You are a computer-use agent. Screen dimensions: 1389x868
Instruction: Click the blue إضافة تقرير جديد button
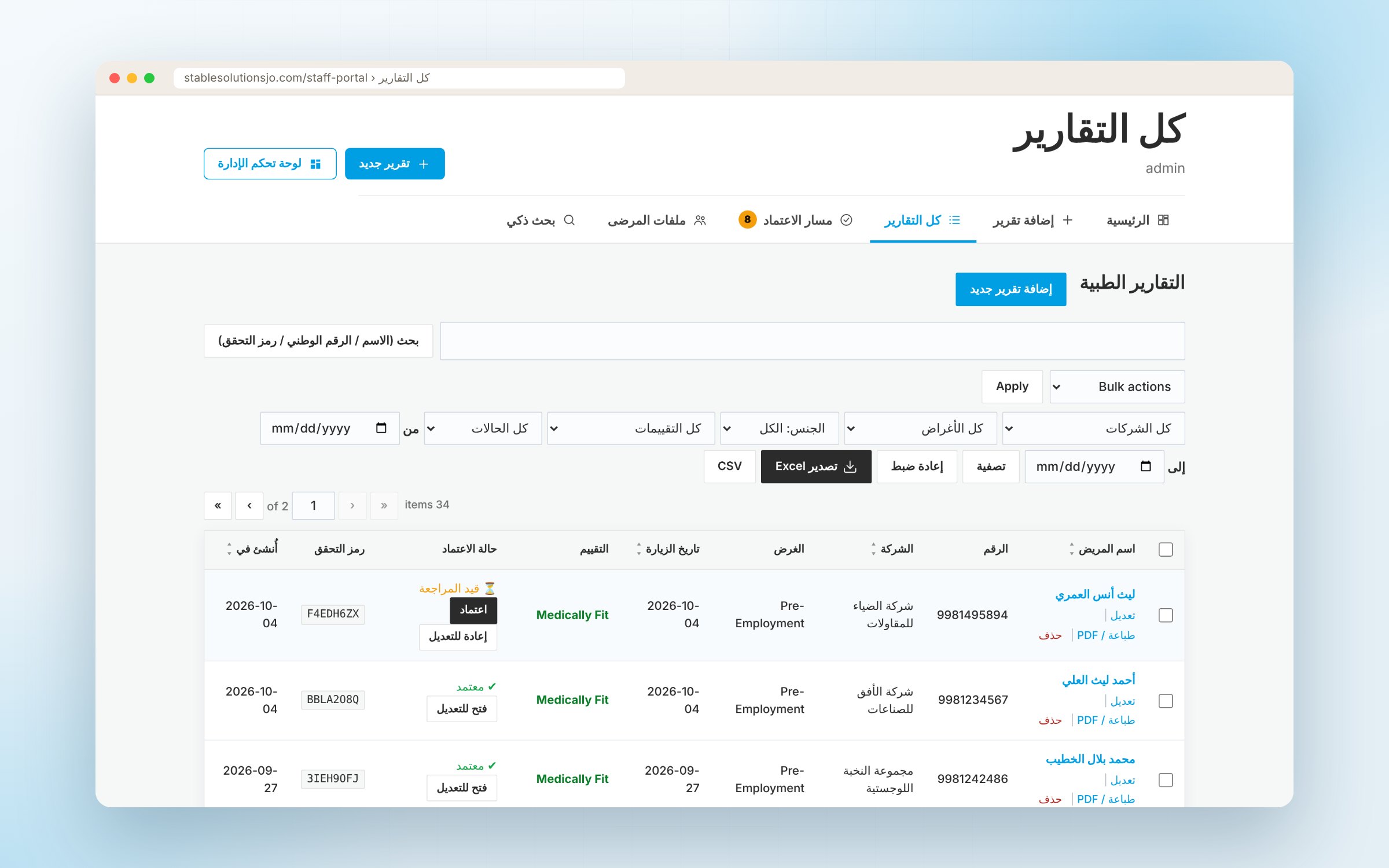pos(1010,289)
